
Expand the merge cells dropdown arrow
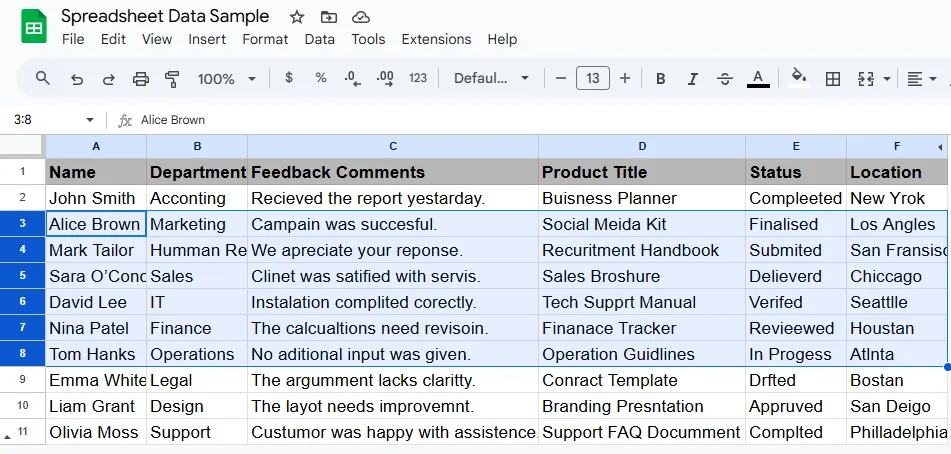[887, 79]
